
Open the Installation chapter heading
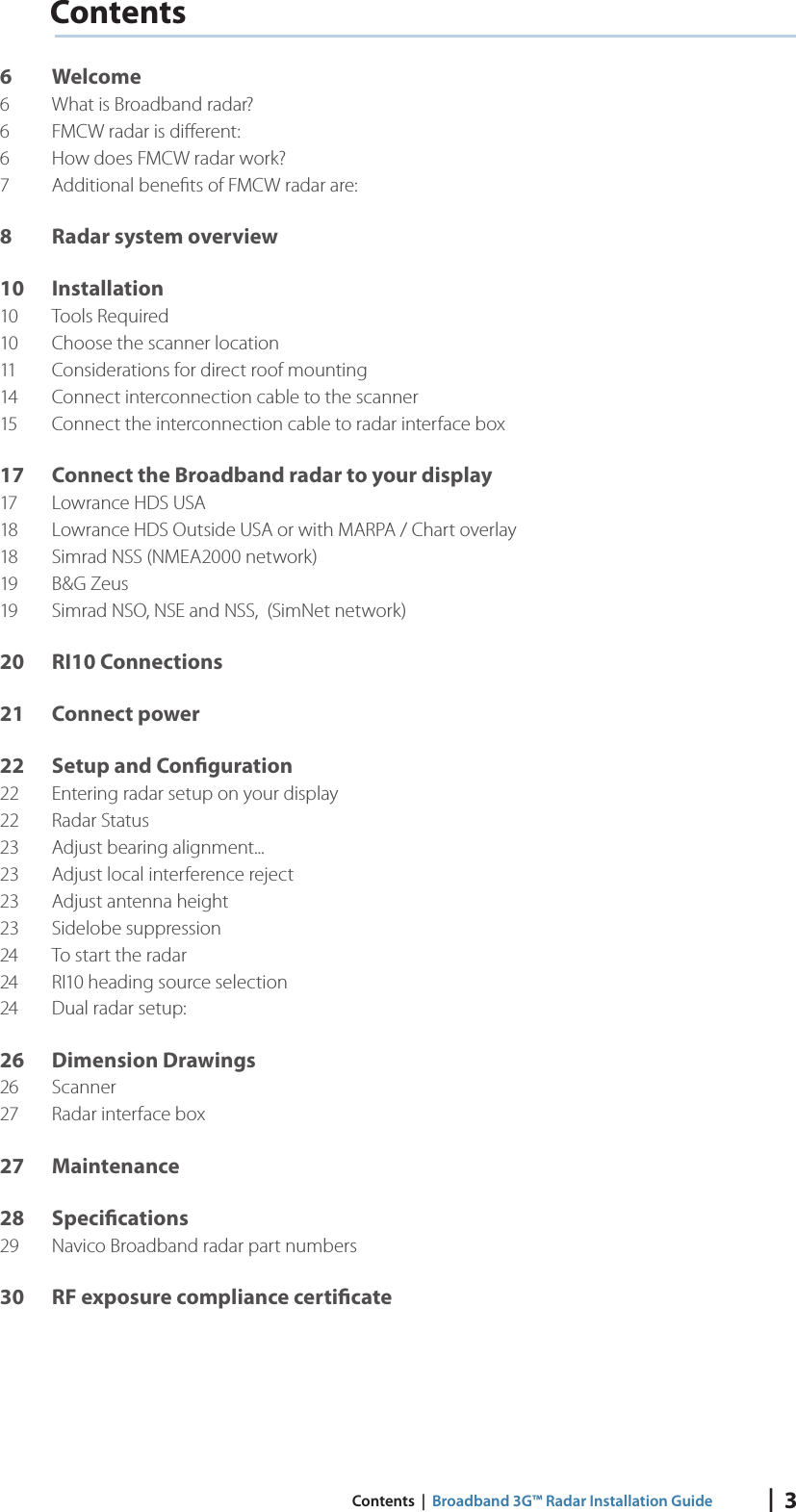[x=107, y=289]
